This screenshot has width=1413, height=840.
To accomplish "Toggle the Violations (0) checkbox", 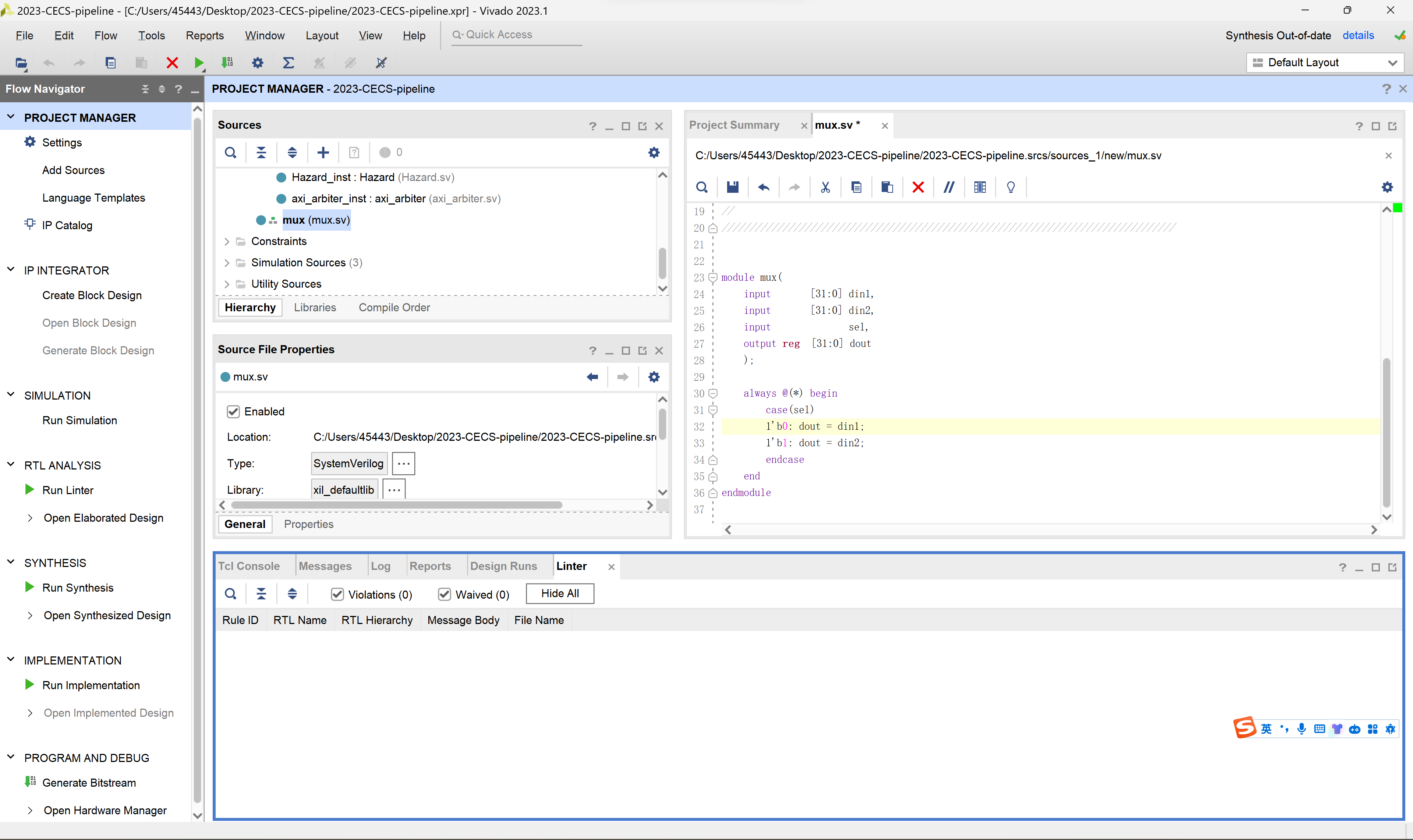I will [337, 594].
